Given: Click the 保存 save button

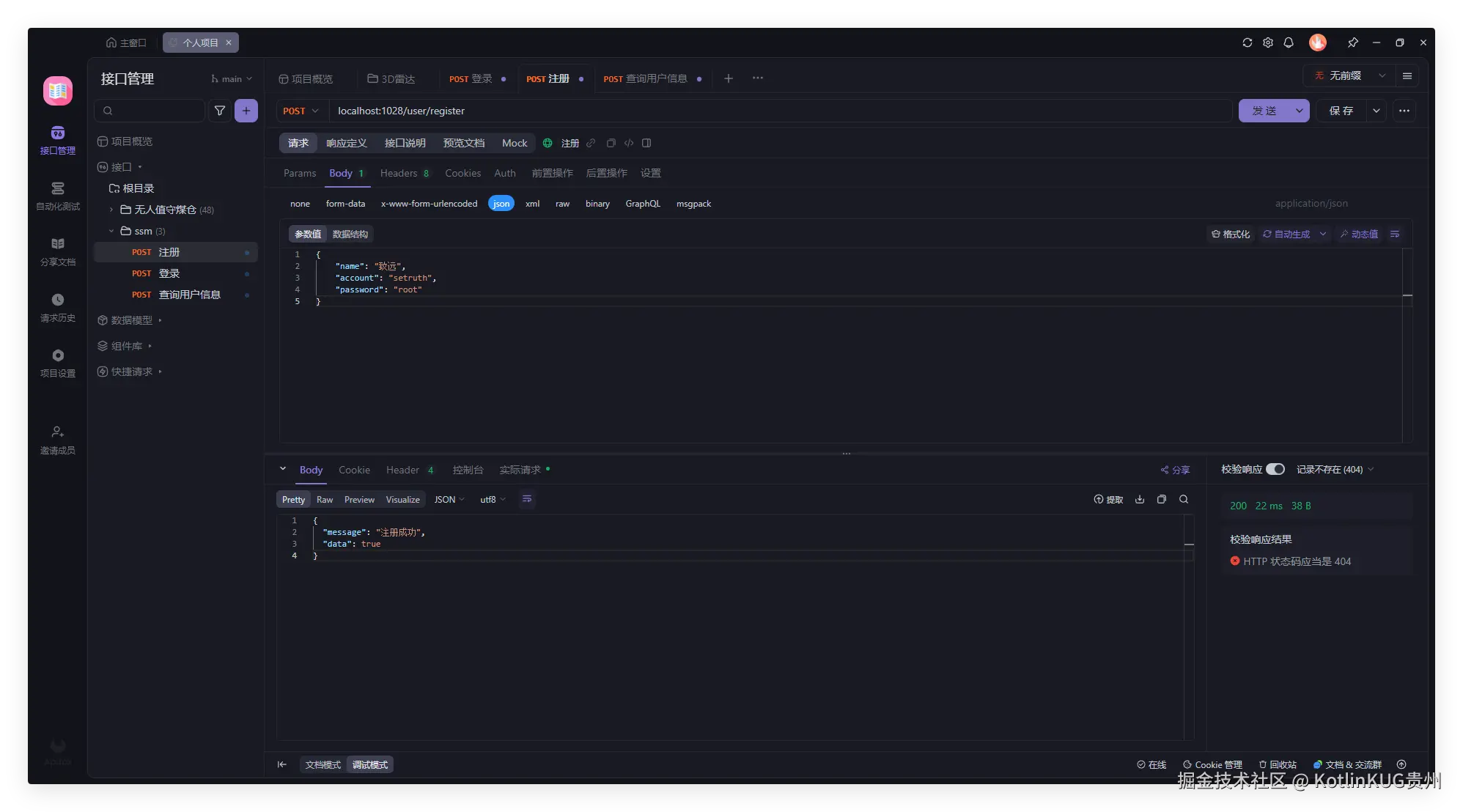Looking at the screenshot, I should [1341, 111].
